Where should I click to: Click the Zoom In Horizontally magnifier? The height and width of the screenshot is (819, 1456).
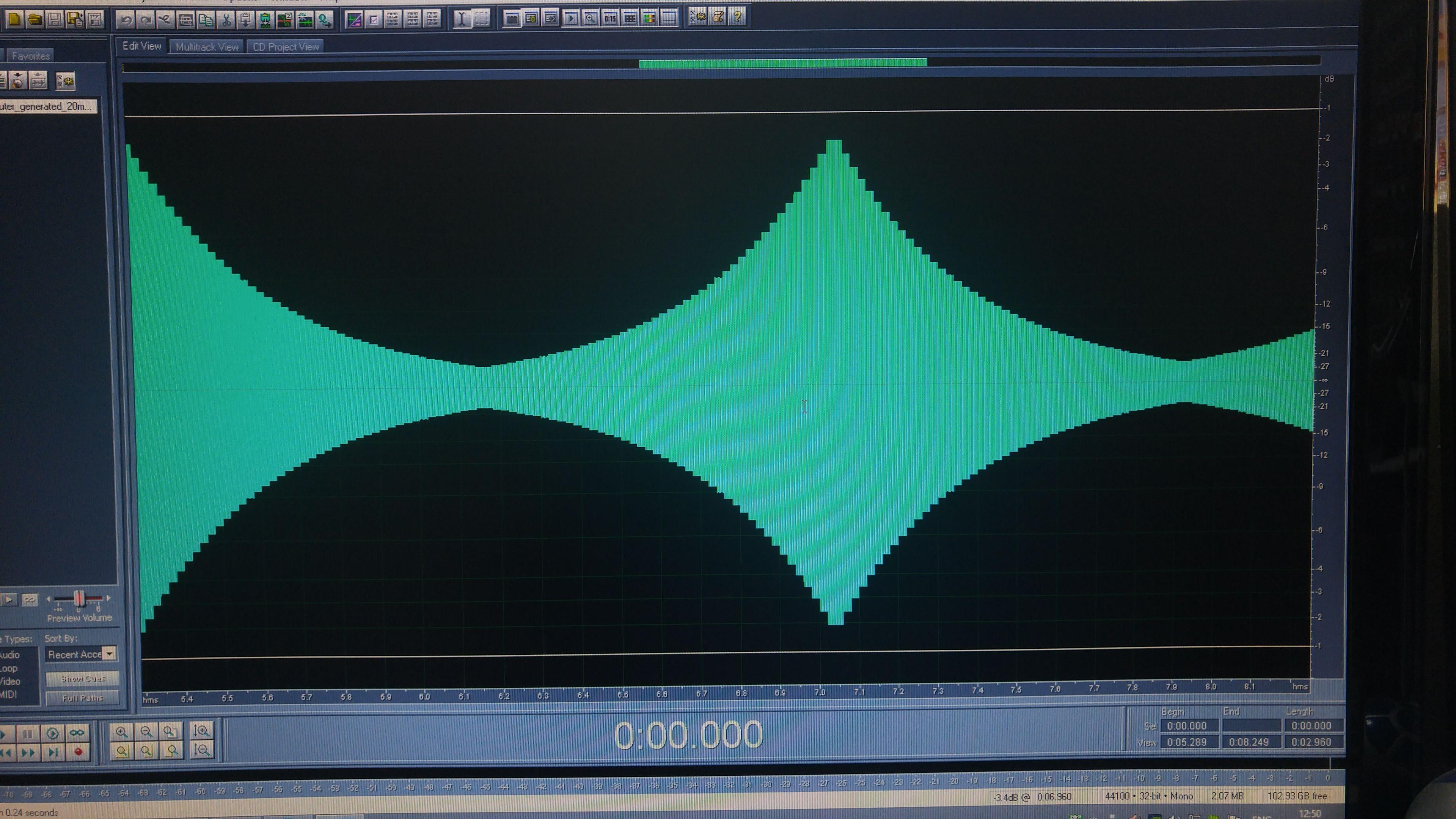click(121, 732)
